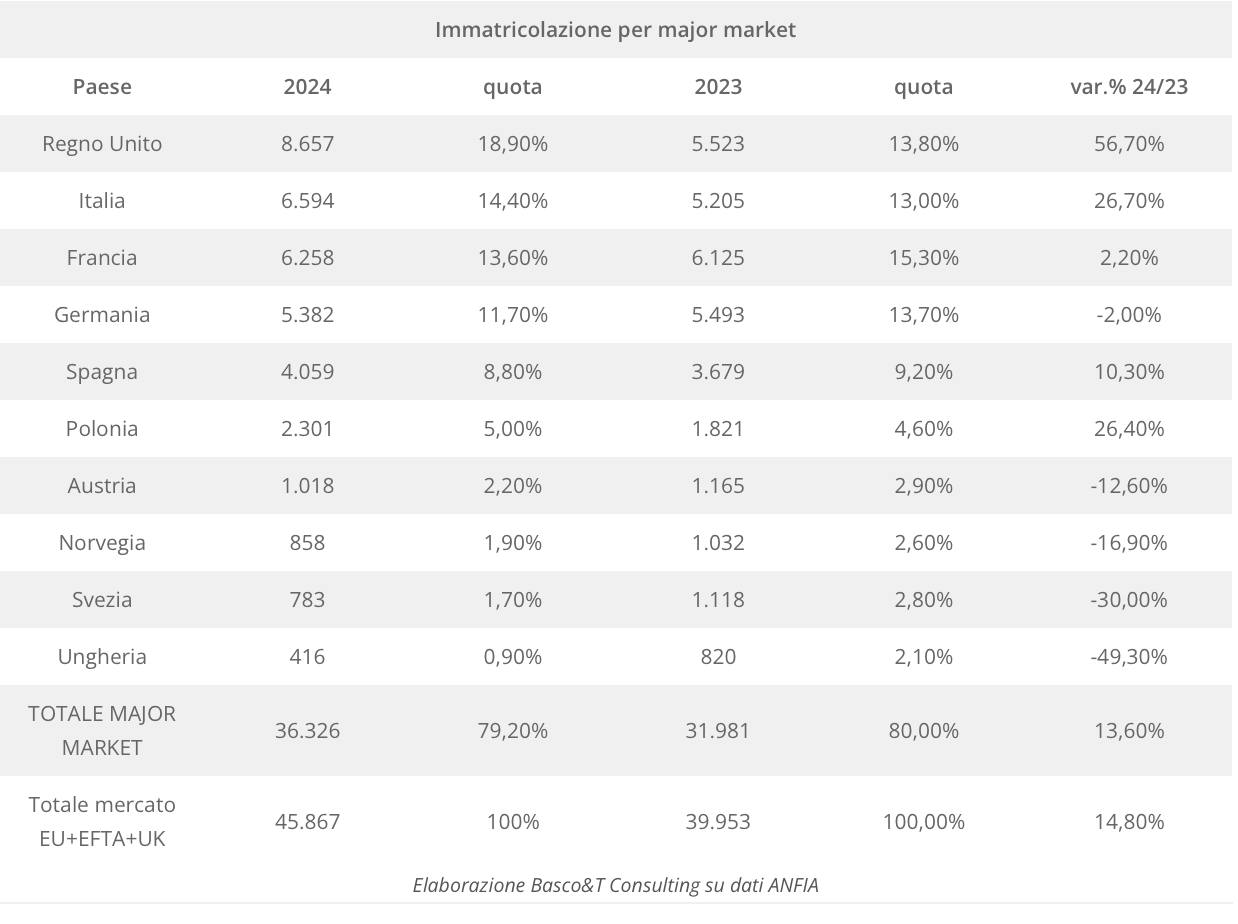This screenshot has height=924, width=1238.
Task: Select the 'Svezia' country cell
Action: (x=102, y=600)
